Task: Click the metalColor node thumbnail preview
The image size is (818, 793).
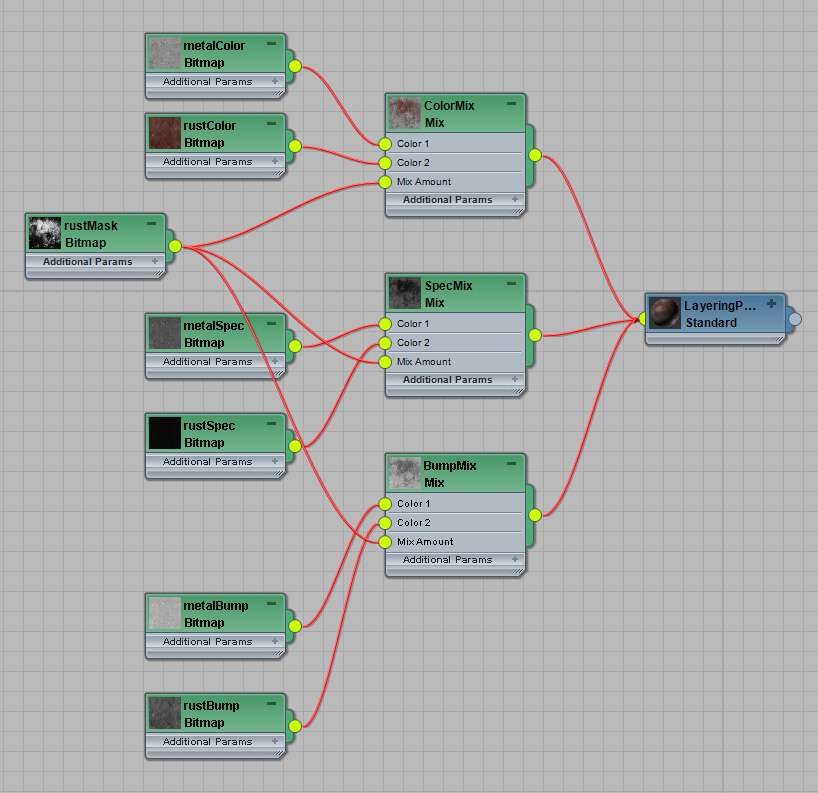Action: 165,53
